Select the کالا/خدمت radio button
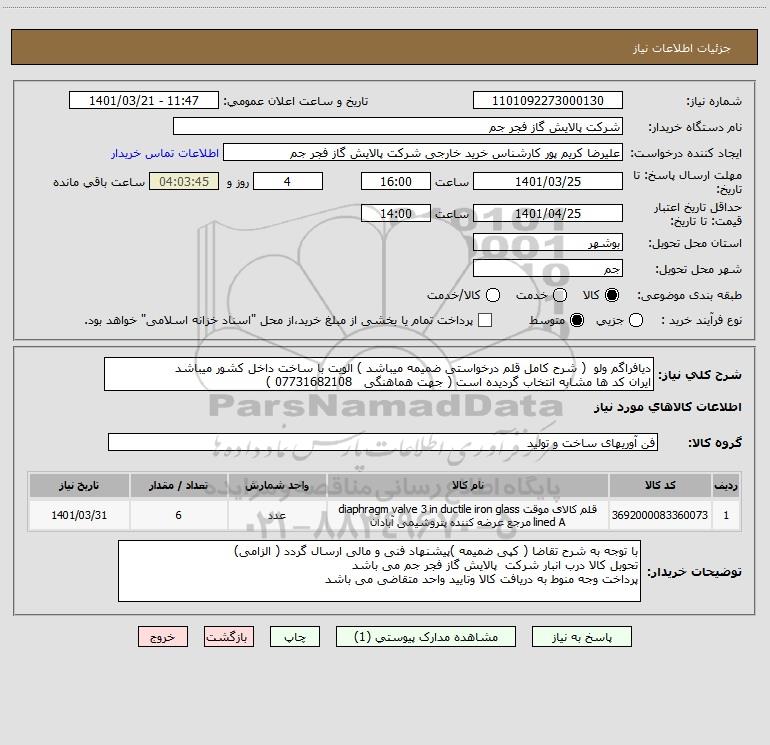This screenshot has height=745, width=770. 493,295
